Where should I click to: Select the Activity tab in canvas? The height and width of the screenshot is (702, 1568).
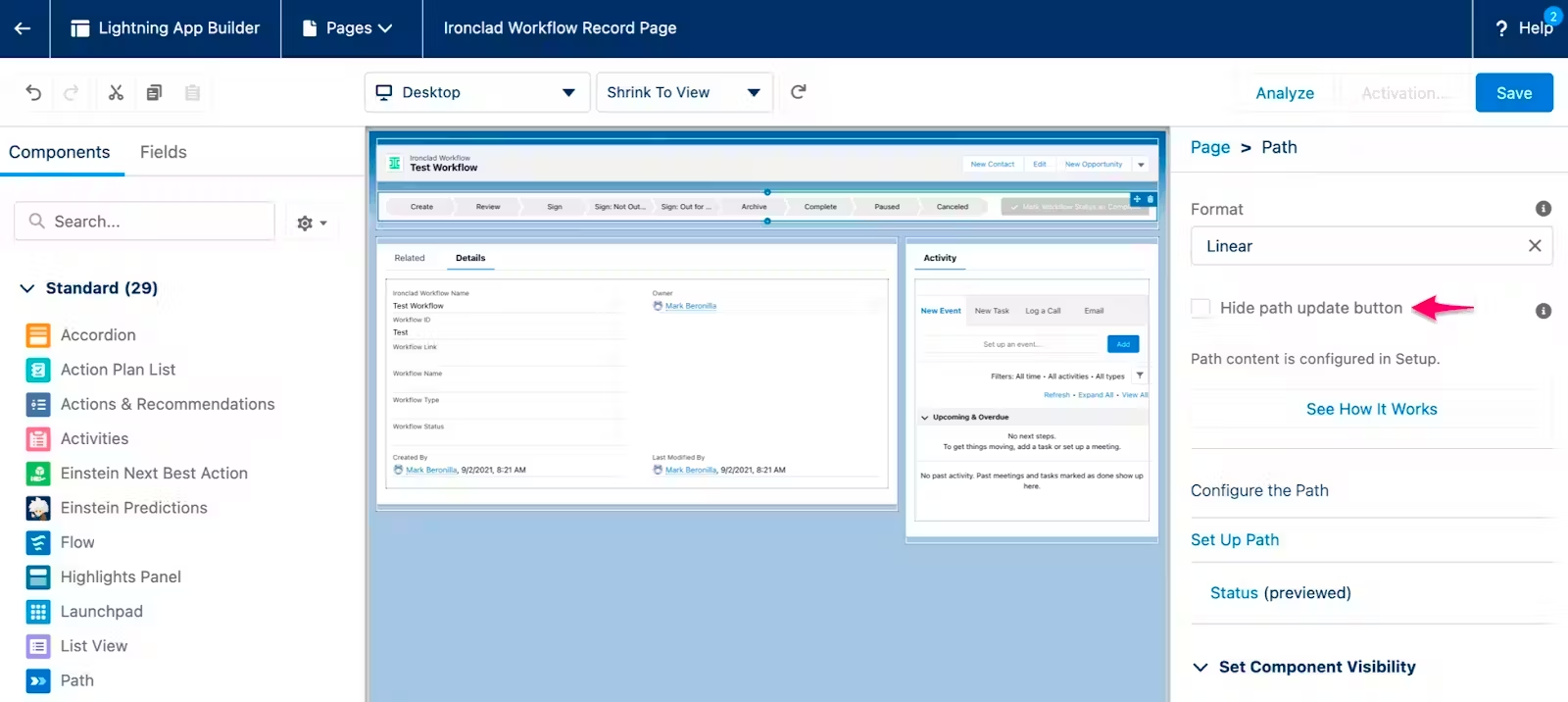940,258
